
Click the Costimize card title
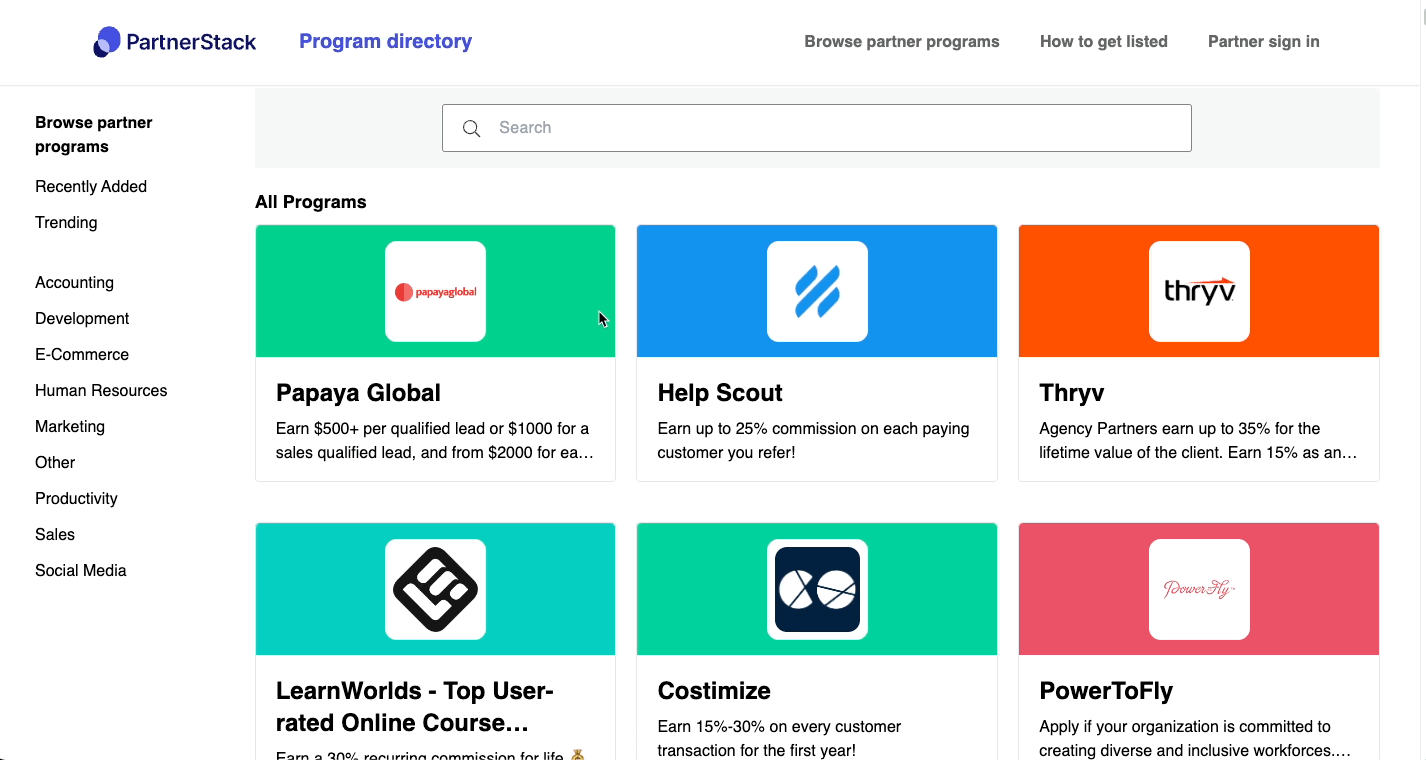pos(714,691)
